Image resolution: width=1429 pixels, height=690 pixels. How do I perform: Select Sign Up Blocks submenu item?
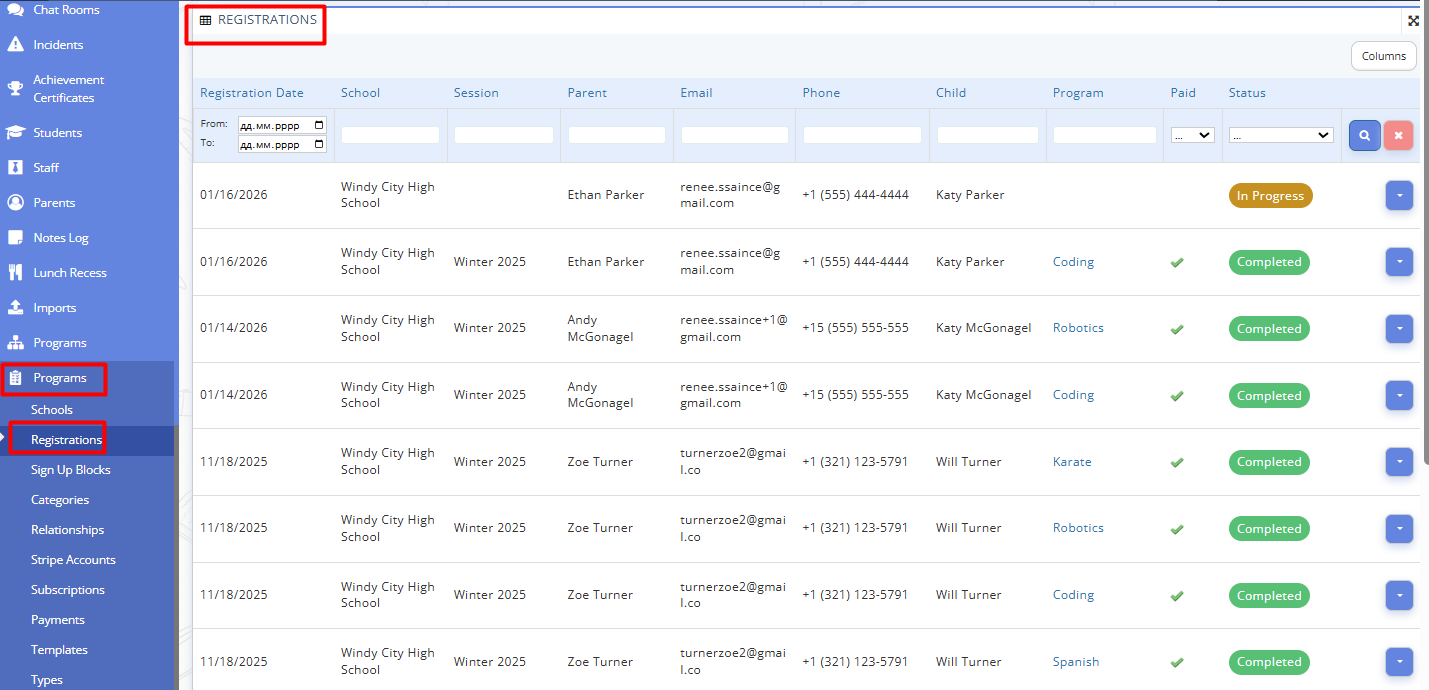pos(70,470)
